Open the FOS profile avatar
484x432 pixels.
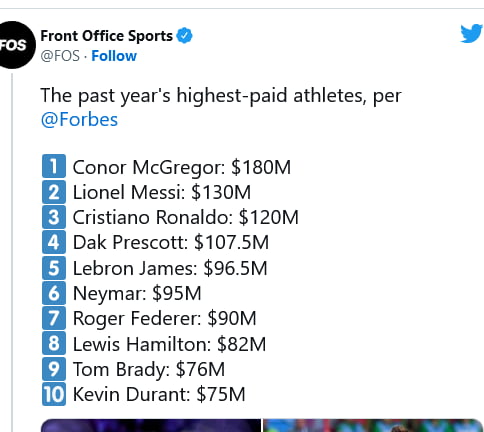pyautogui.click(x=14, y=45)
